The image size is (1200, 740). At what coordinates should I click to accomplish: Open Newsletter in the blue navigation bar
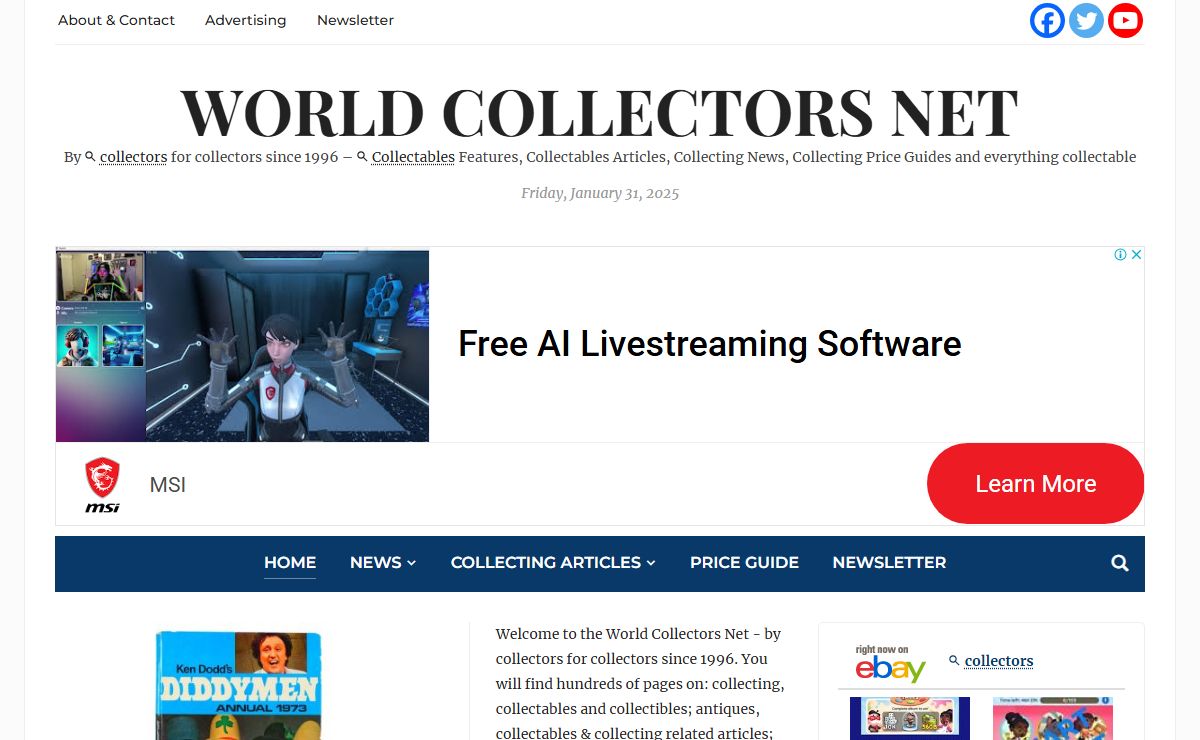(889, 562)
